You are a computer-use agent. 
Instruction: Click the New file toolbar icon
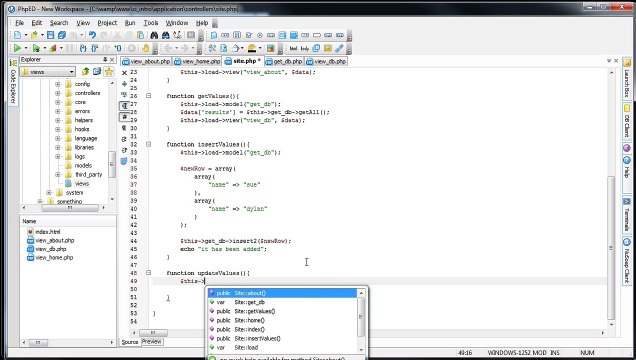click(x=17, y=35)
